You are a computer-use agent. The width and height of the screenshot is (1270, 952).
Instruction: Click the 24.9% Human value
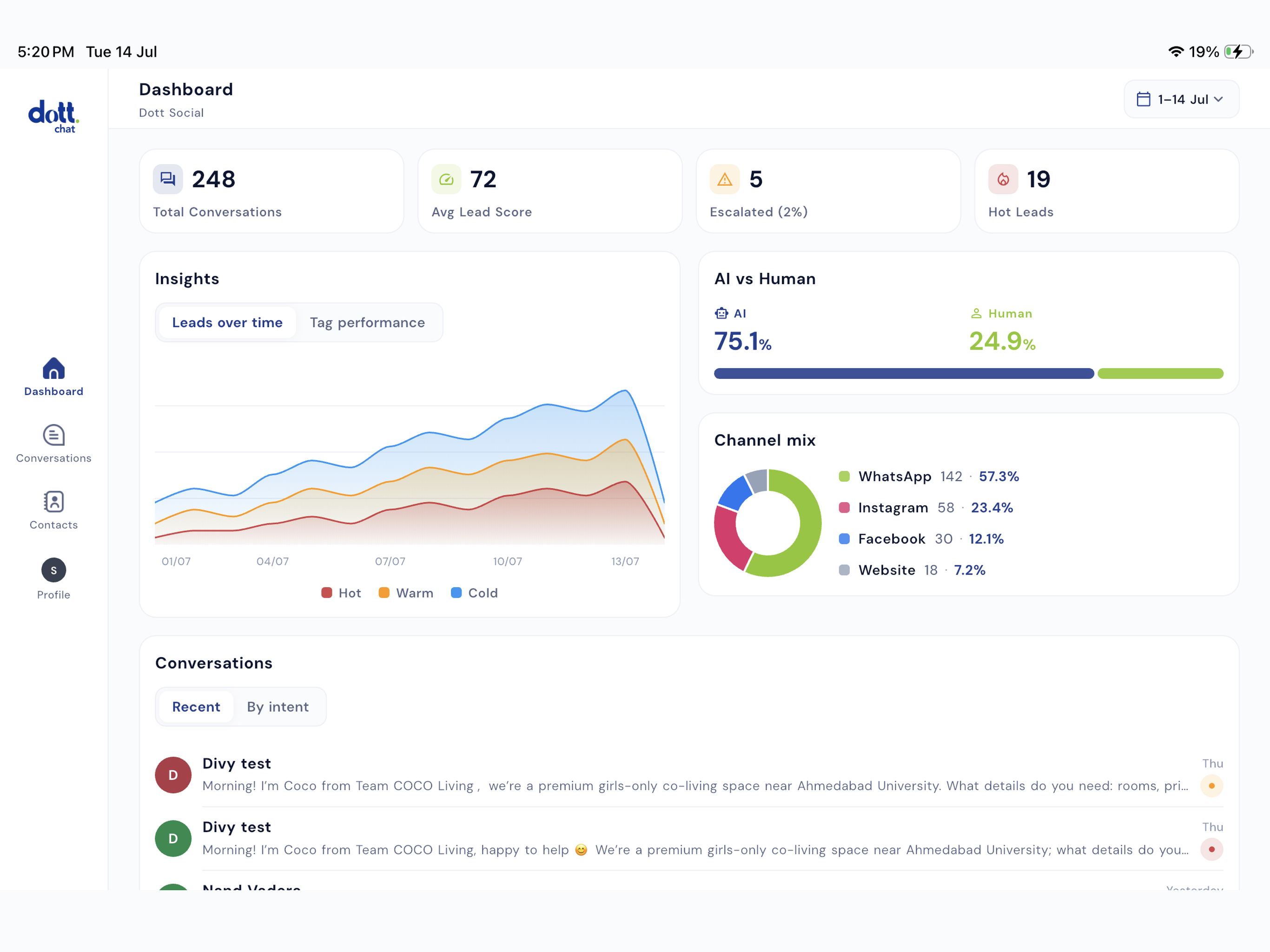coord(1002,342)
